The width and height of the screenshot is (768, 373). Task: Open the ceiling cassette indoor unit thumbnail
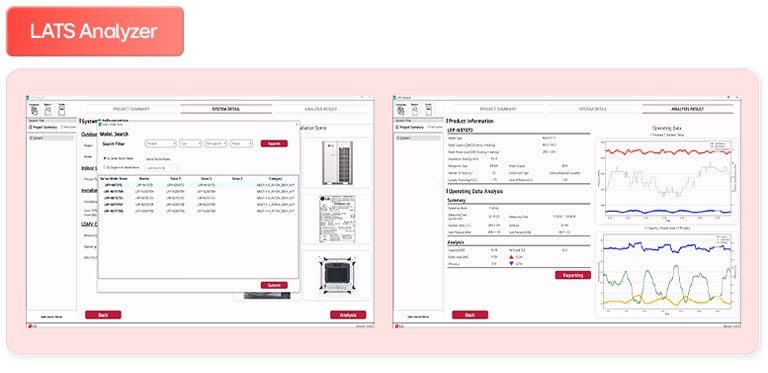click(337, 275)
